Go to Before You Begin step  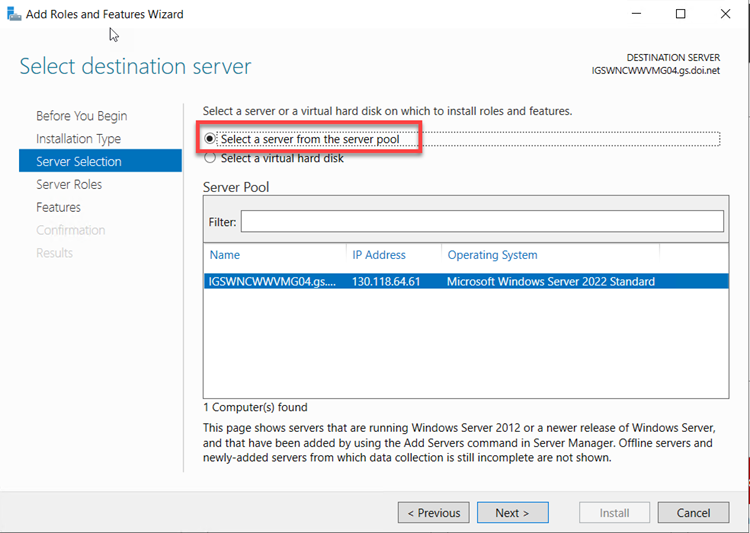[x=81, y=116]
